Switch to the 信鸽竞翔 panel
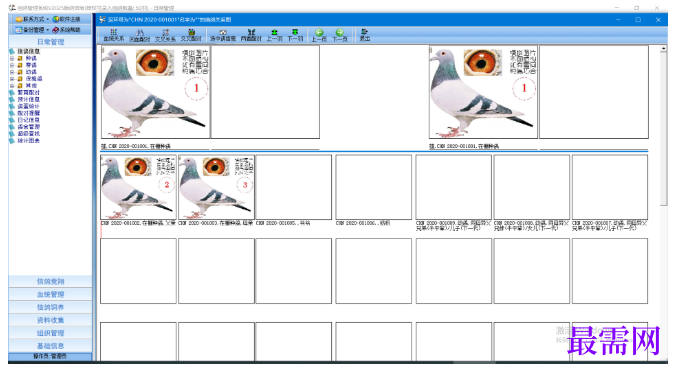The height and width of the screenshot is (372, 679). pos(50,281)
